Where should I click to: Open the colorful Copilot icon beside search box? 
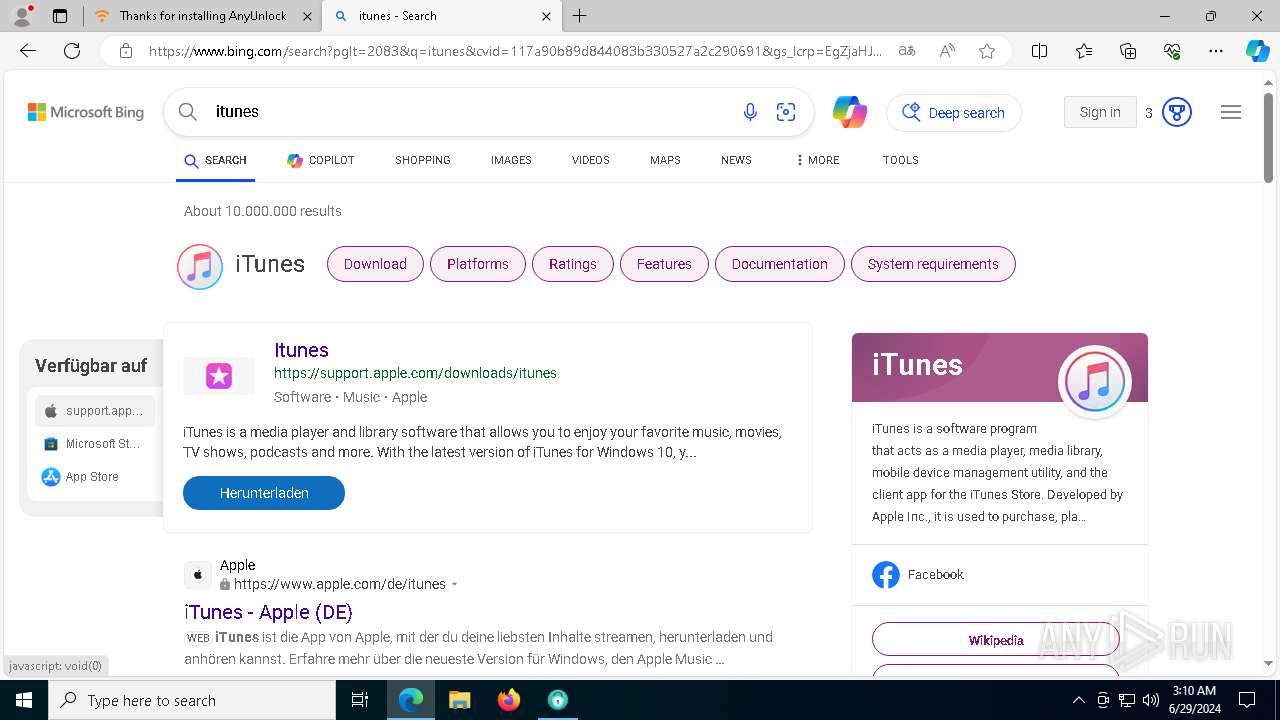coord(849,112)
